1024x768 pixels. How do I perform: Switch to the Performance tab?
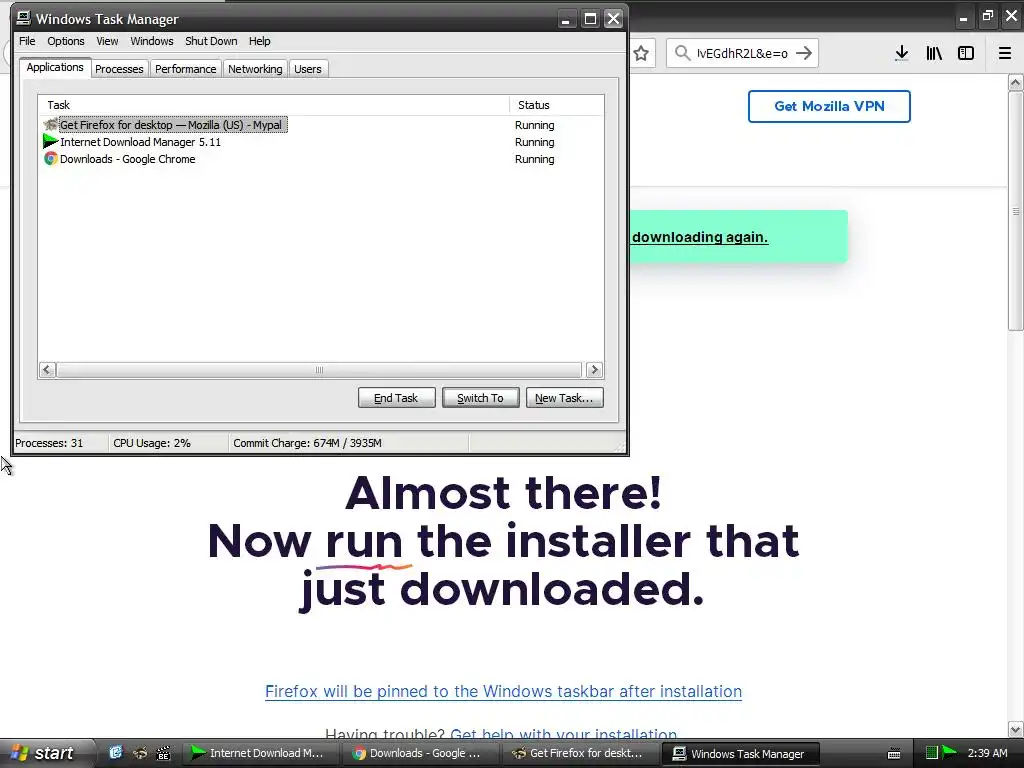(185, 69)
